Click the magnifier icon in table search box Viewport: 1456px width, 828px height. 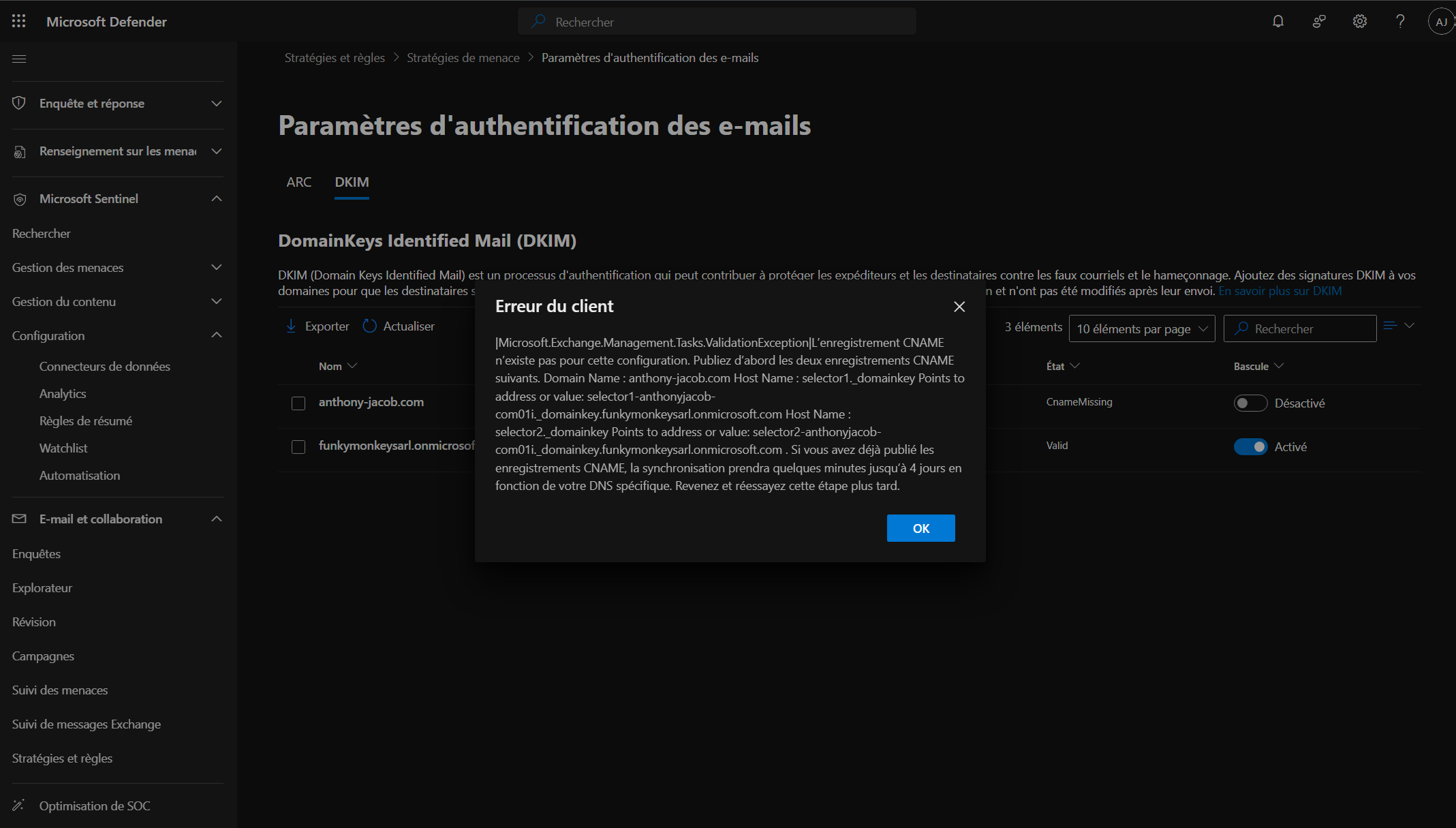1241,328
